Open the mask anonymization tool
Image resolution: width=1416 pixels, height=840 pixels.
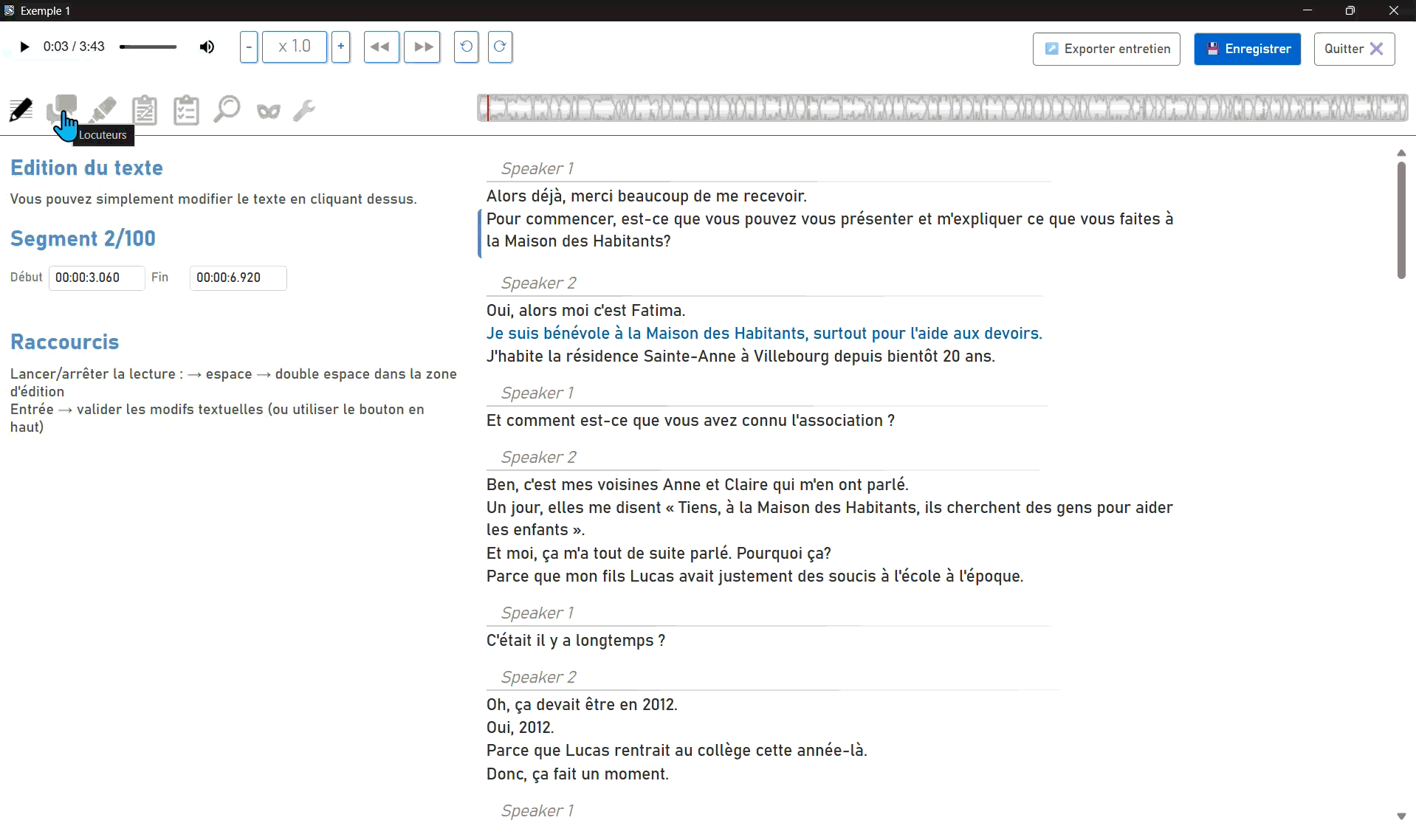point(269,111)
